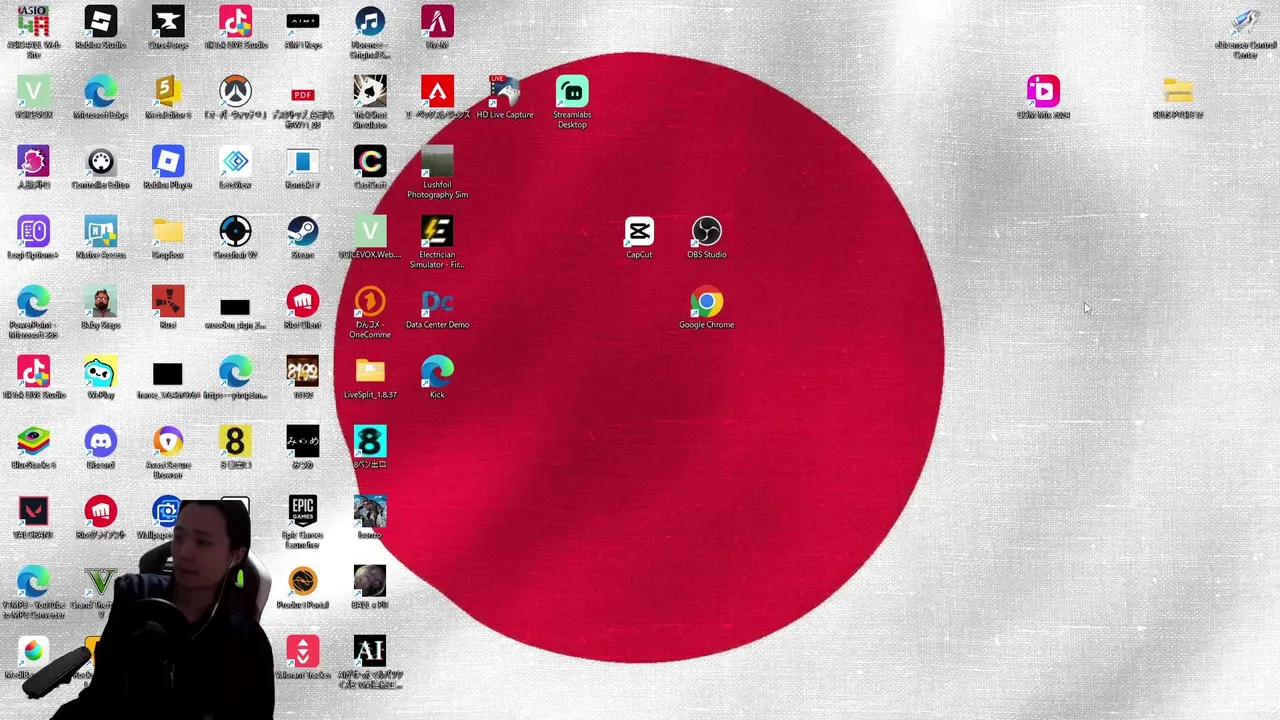Launch OBS Studio
This screenshot has width=1280, height=720.
pos(707,232)
